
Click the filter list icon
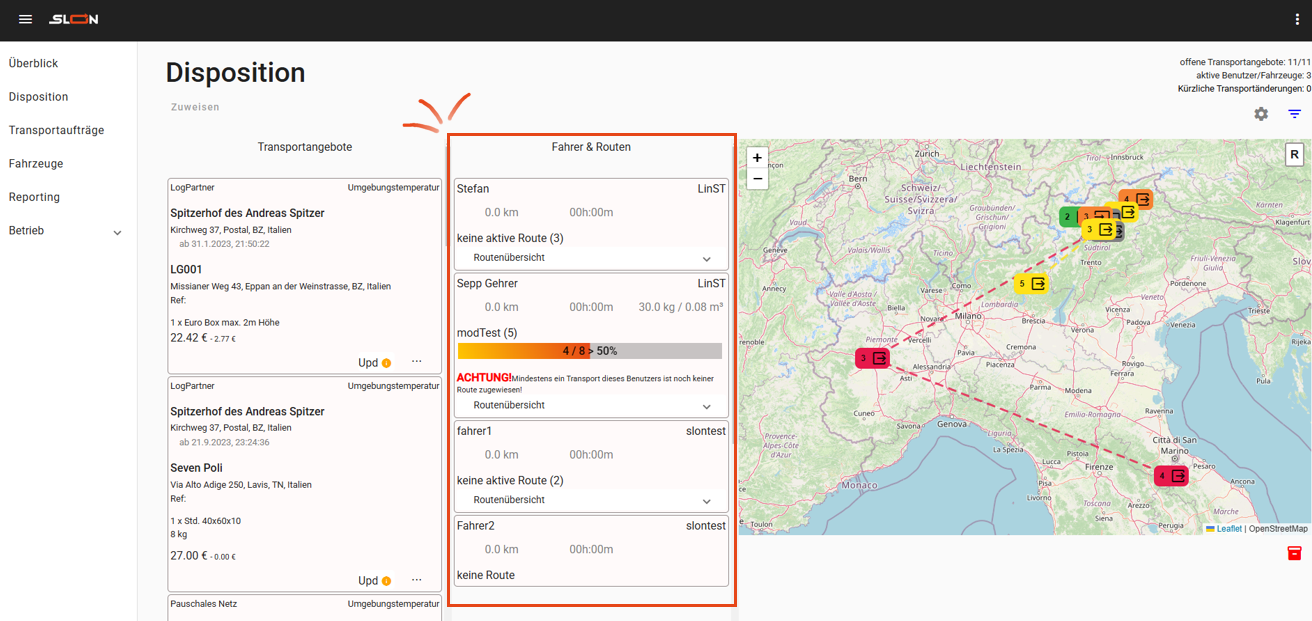pyautogui.click(x=1295, y=114)
